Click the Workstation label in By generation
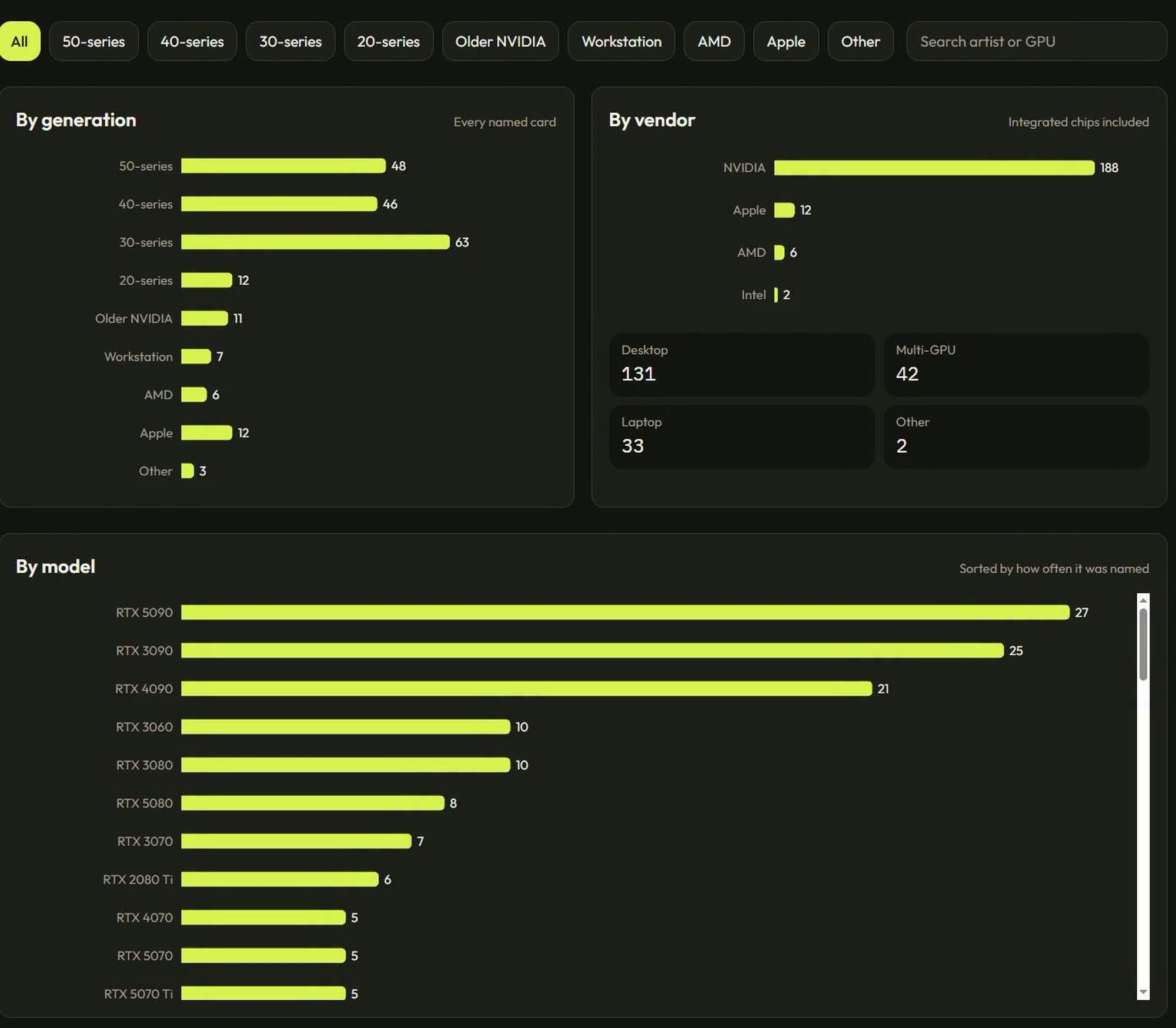Screen dimensions: 1176x1028 (138, 356)
